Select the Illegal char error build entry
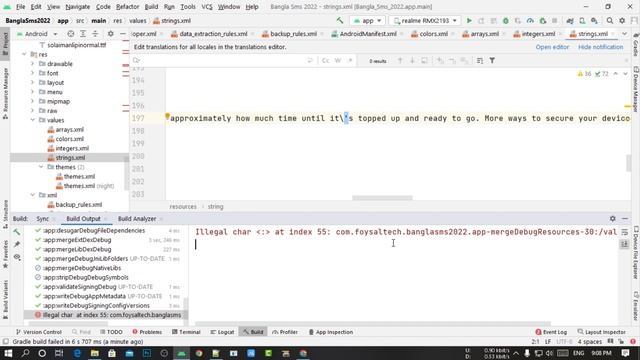 [106, 315]
